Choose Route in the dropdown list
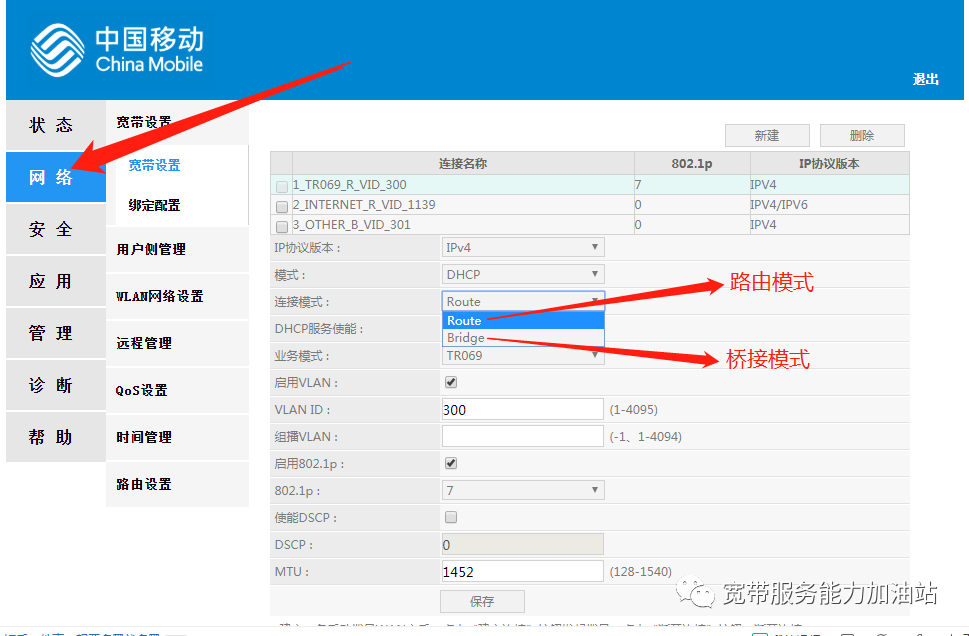Image resolution: width=969 pixels, height=636 pixels. click(x=523, y=320)
